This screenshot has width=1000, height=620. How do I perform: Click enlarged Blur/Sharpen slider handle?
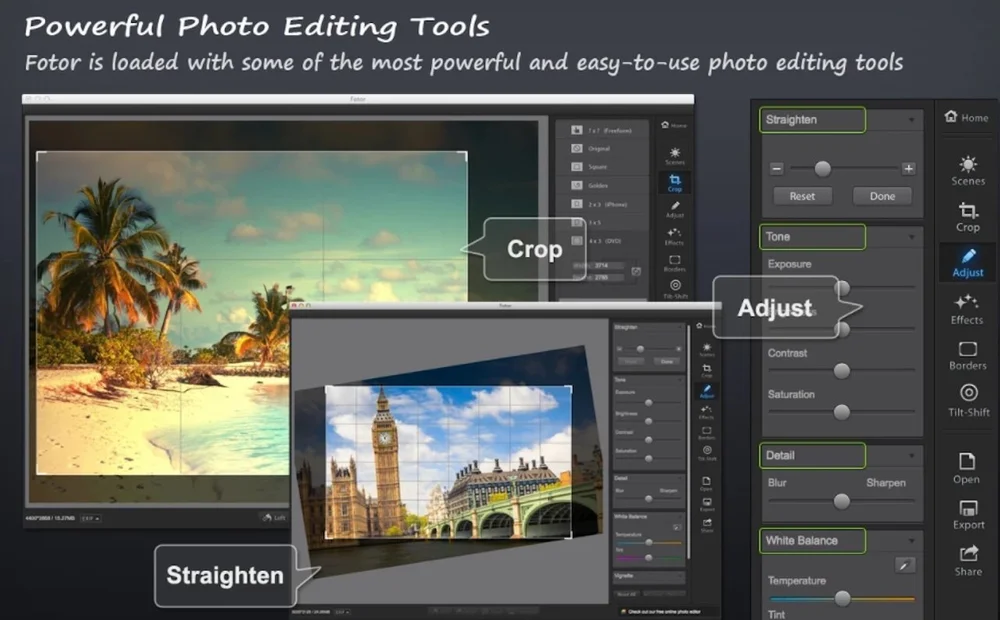click(842, 501)
